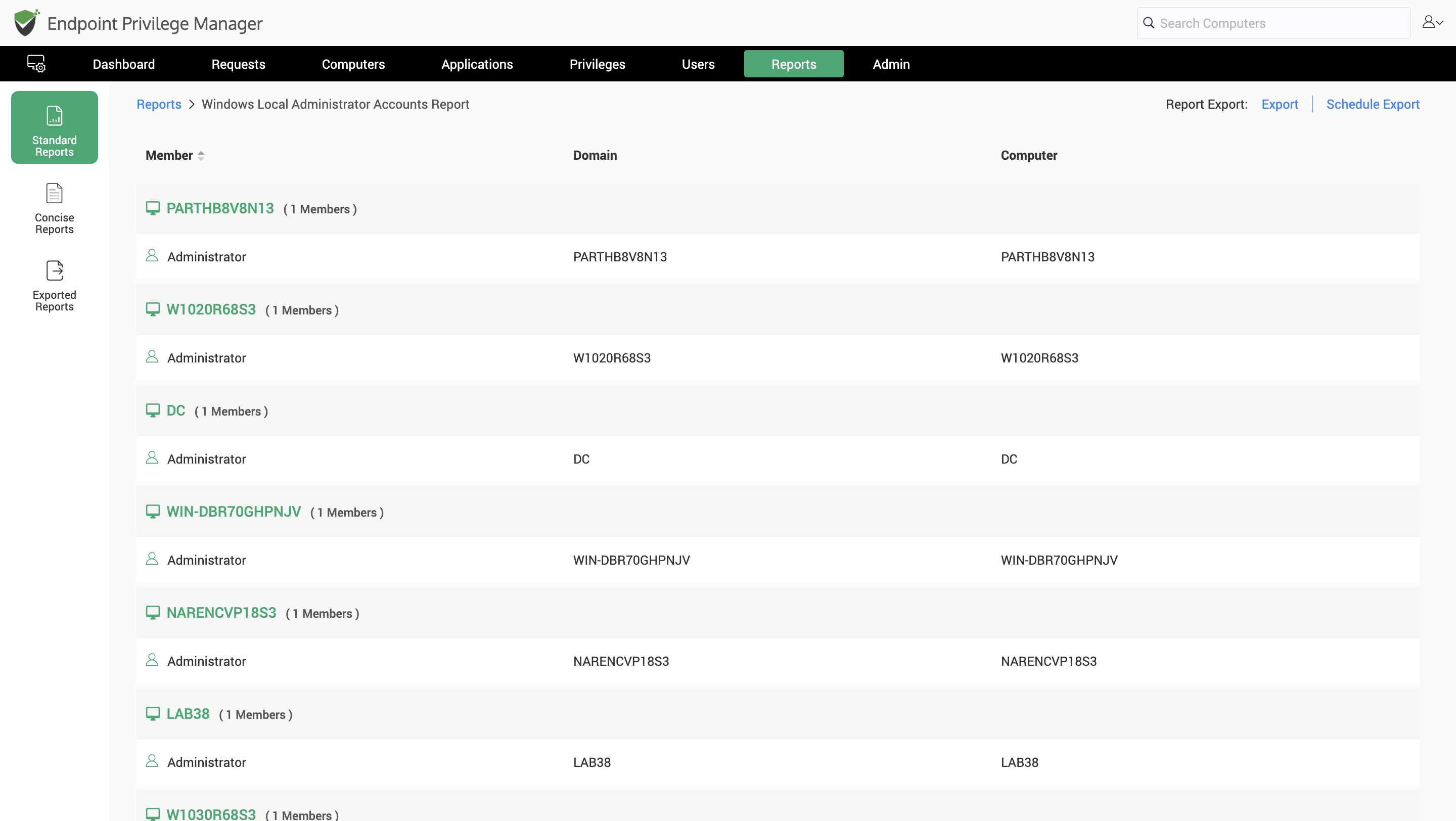Select Standard Reports in sidebar
The height and width of the screenshot is (821, 1456).
(x=54, y=128)
